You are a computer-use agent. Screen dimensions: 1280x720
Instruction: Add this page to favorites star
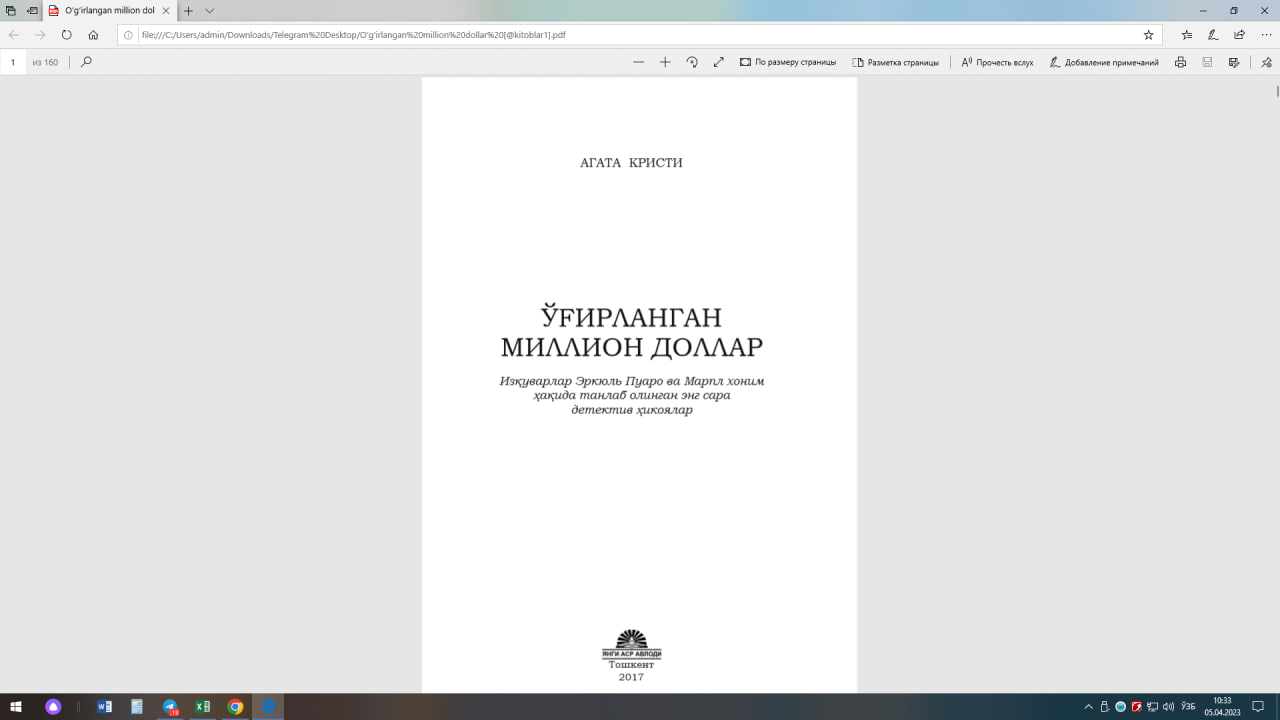(1149, 34)
